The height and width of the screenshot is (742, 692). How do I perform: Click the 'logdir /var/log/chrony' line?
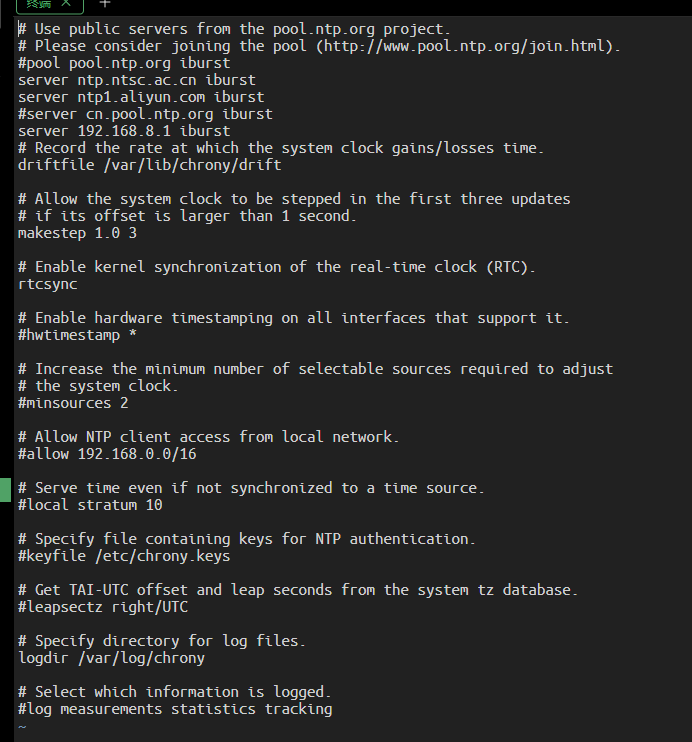coord(111,658)
